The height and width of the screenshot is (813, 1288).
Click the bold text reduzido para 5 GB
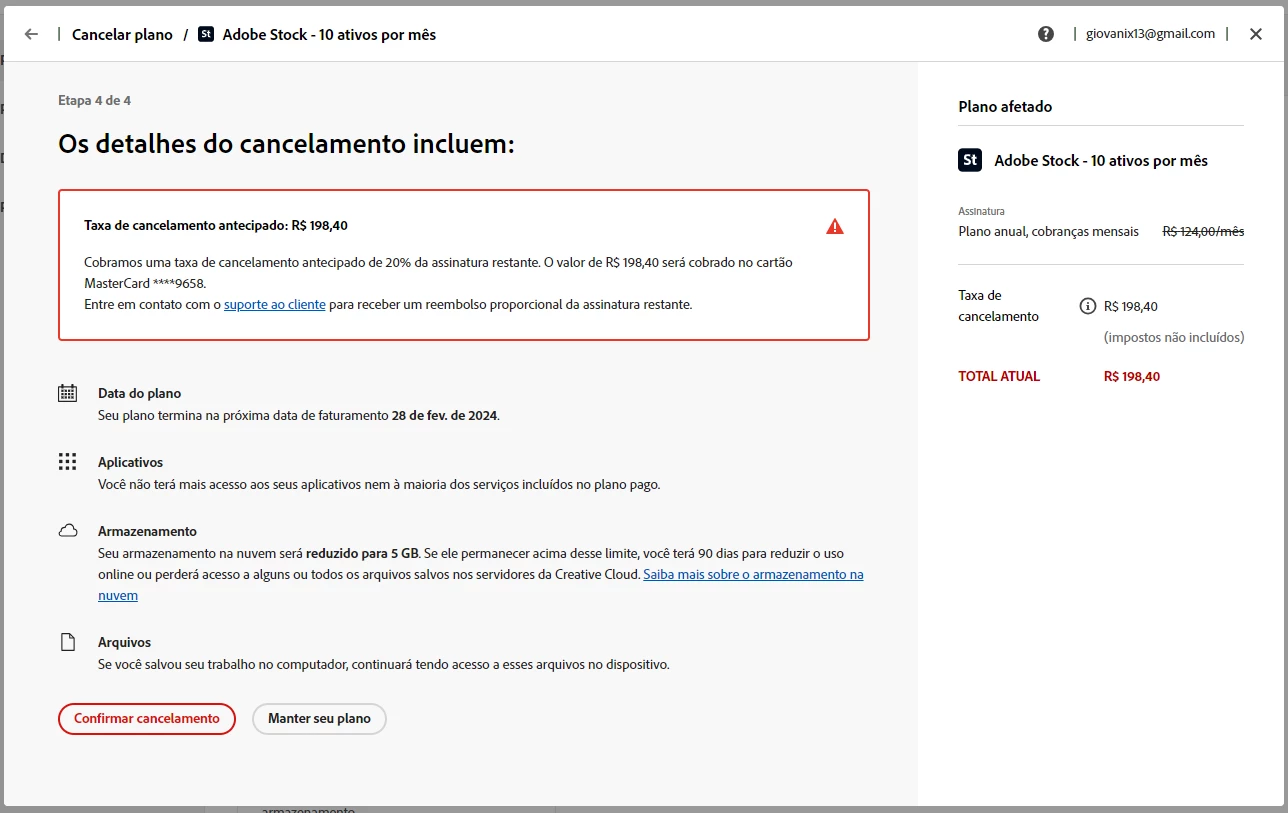coord(362,553)
